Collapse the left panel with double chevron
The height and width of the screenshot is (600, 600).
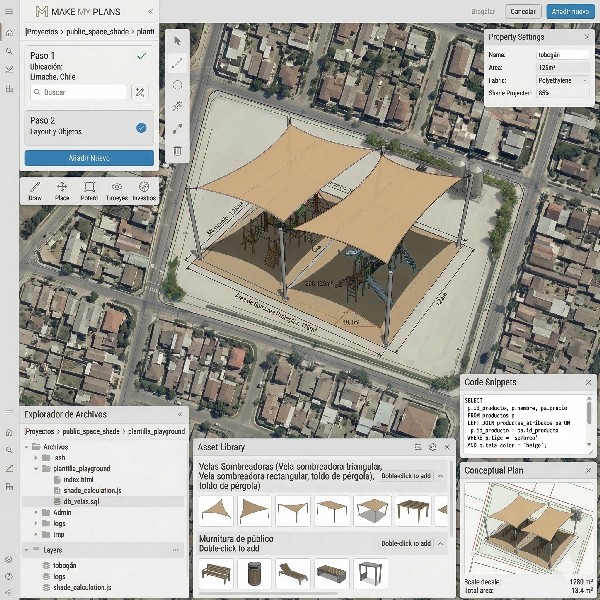click(150, 11)
